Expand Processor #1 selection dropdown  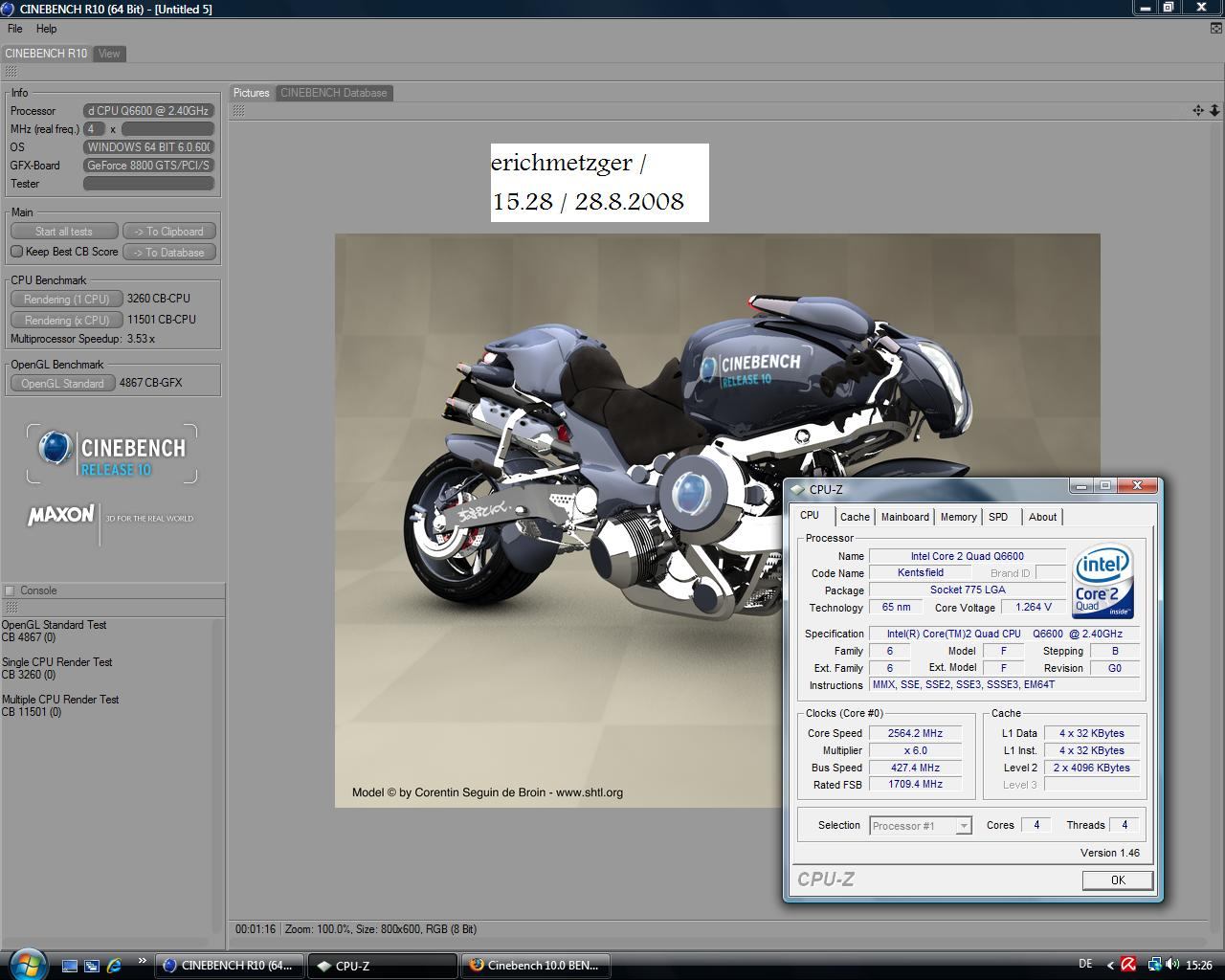point(964,826)
